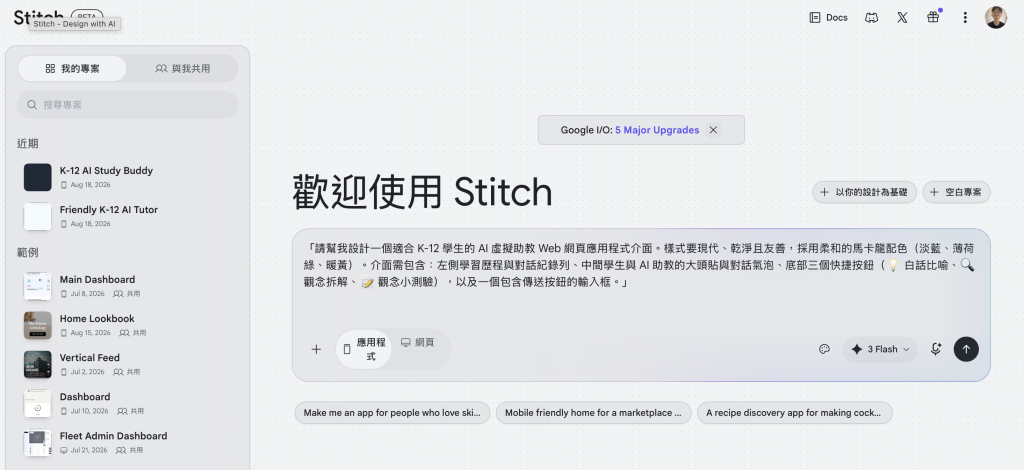Open the color palette theme icon

tap(824, 349)
